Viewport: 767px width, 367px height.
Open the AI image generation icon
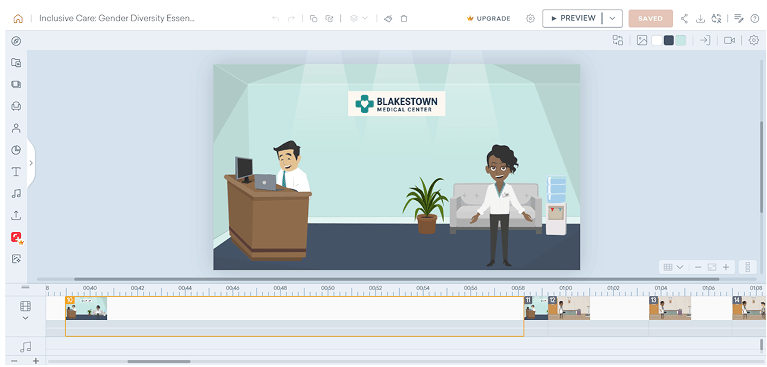tap(16, 259)
